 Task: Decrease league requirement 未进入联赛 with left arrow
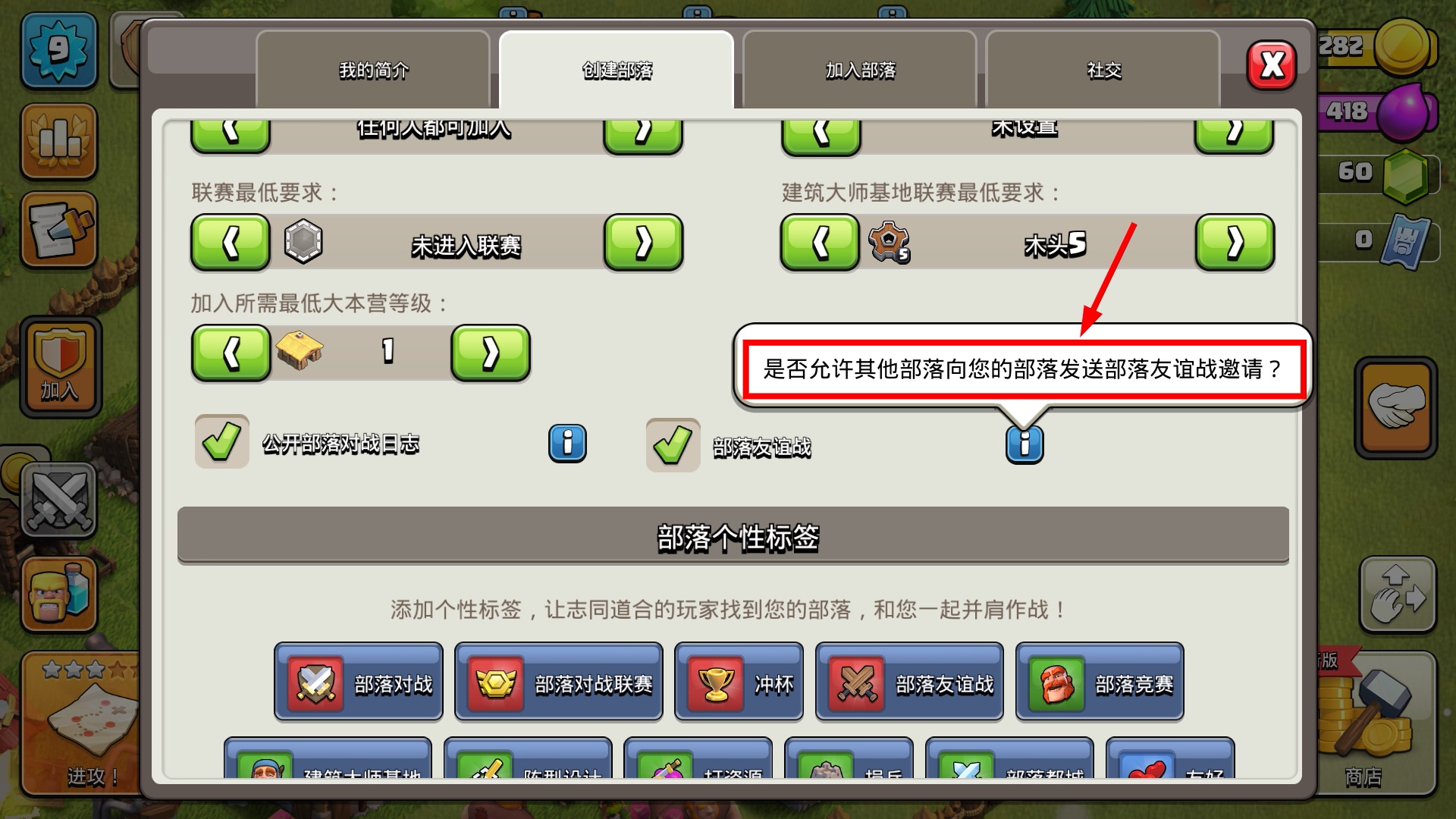pyautogui.click(x=231, y=243)
